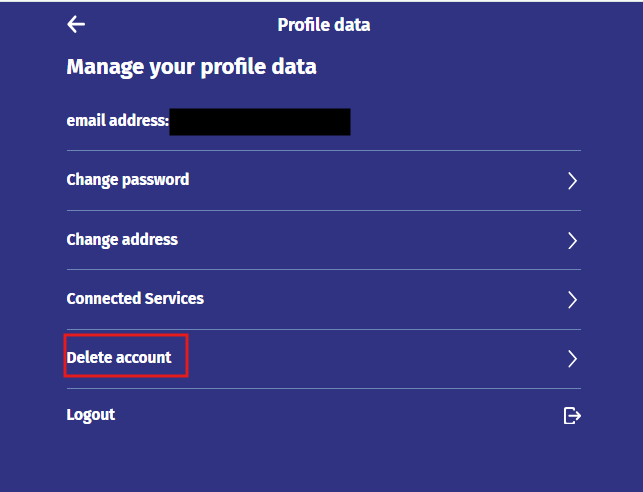The width and height of the screenshot is (643, 492).
Task: Select the Change address label
Action: tap(122, 240)
